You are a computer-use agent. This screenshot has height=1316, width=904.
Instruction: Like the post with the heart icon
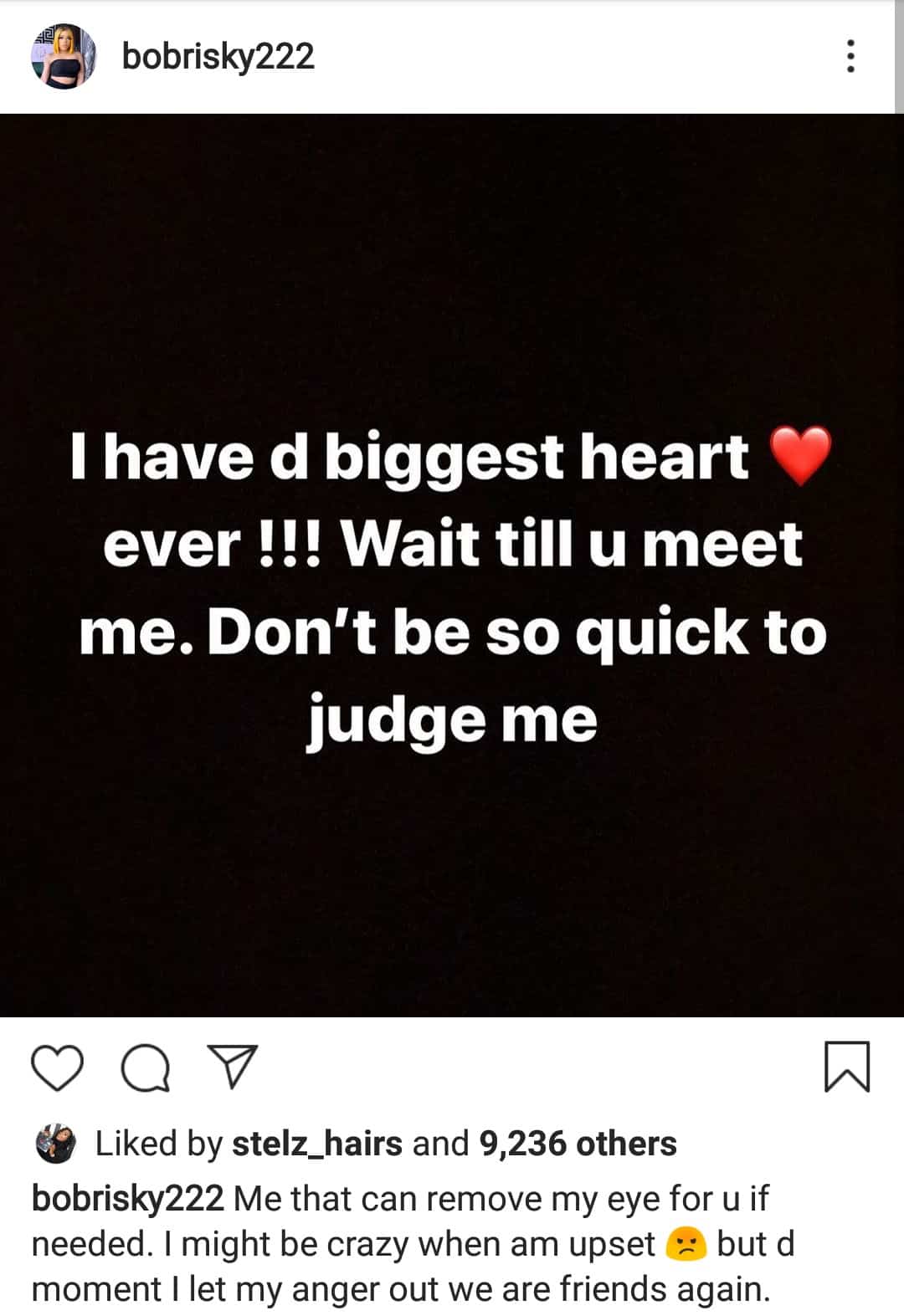(x=57, y=1068)
